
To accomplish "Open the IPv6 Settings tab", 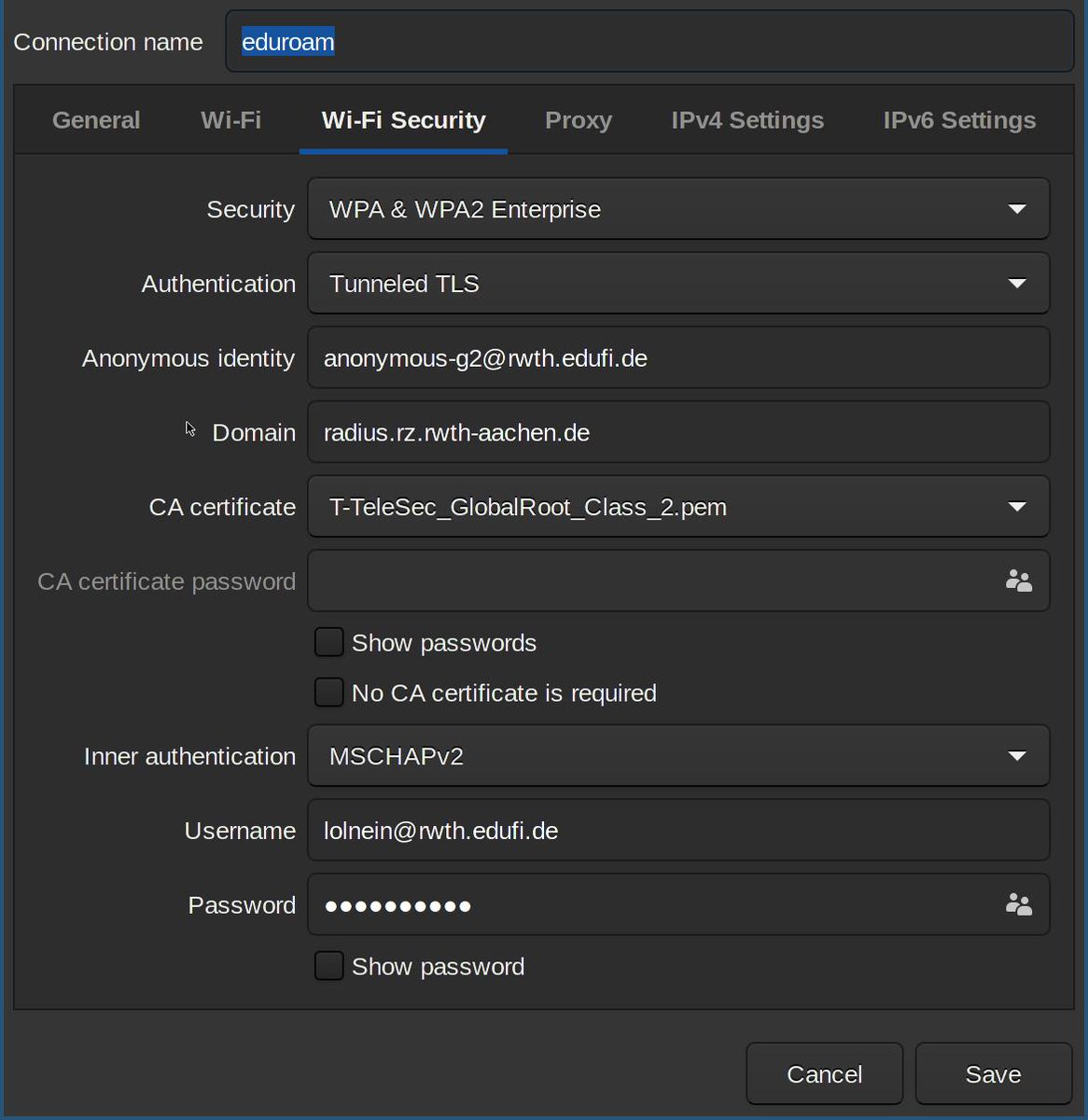I will 959,120.
